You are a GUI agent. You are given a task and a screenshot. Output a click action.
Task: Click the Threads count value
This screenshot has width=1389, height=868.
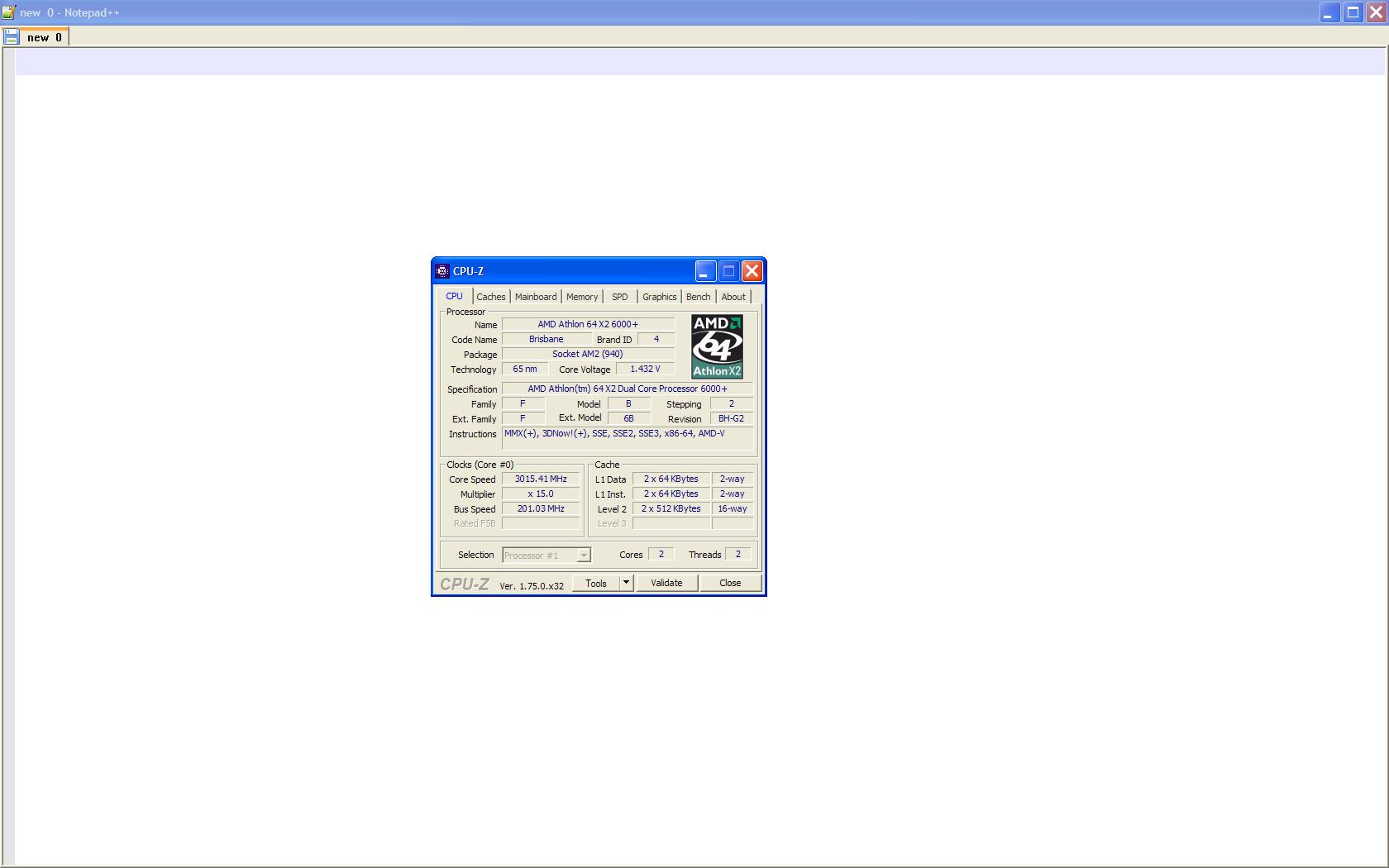(x=738, y=554)
